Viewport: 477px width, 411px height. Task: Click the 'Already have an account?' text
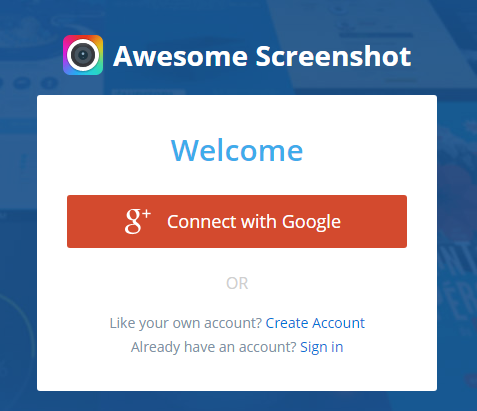click(213, 347)
